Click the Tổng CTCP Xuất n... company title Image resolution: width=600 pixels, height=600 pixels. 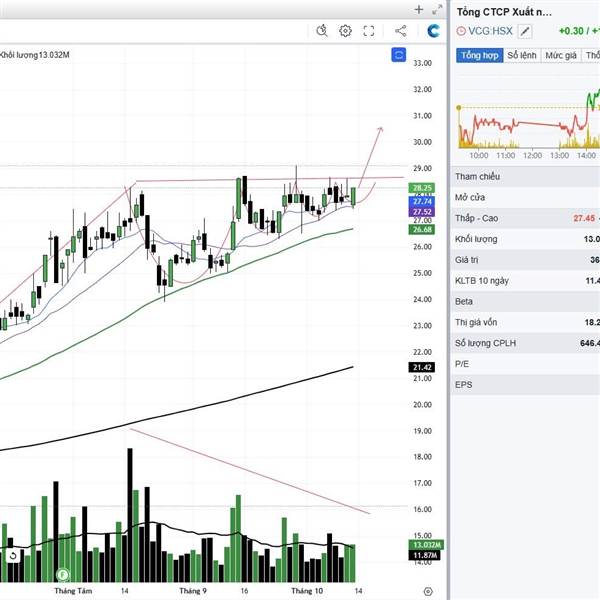[504, 12]
